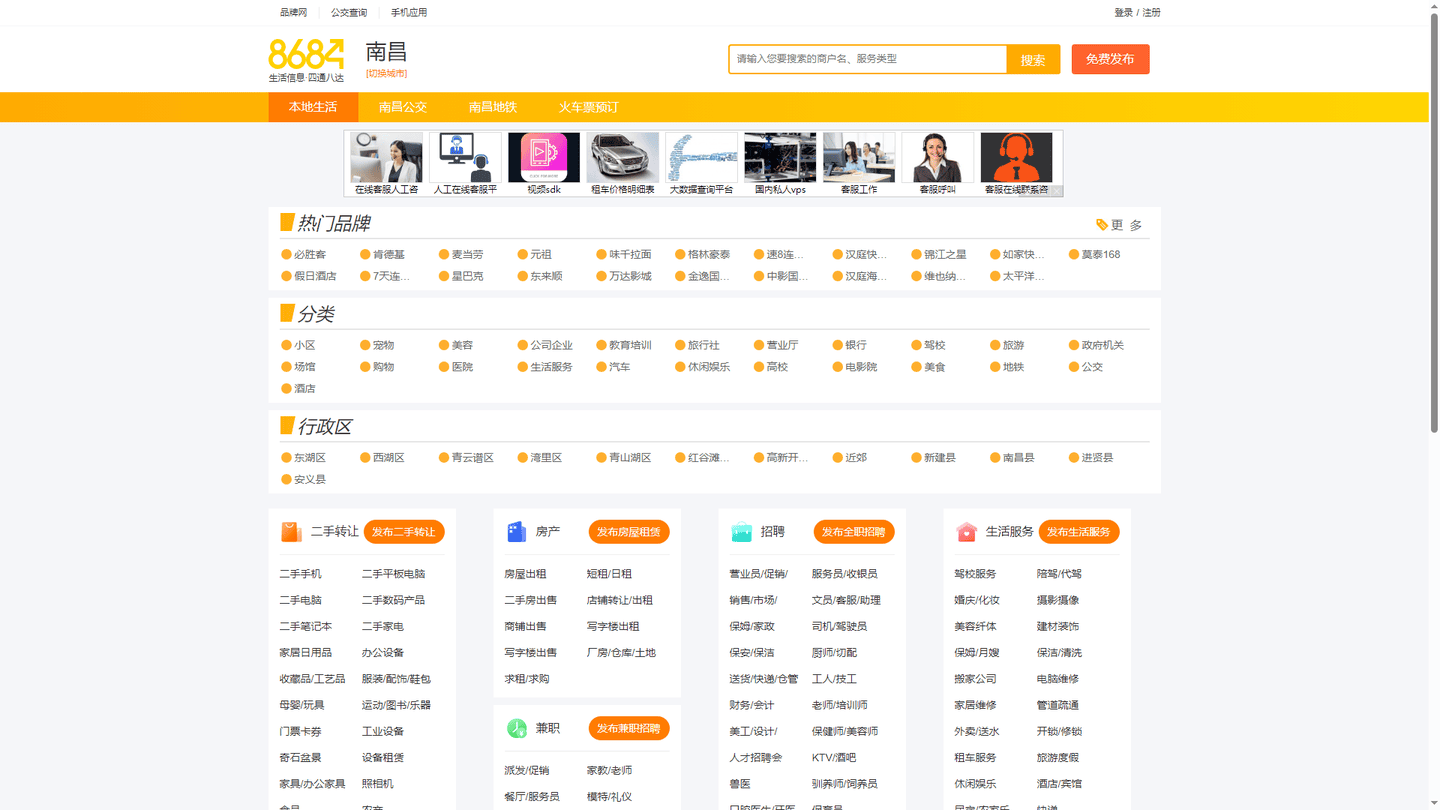Open the 莫泰168 brand link
Screen dimensions: 1440x810
pos(1101,254)
